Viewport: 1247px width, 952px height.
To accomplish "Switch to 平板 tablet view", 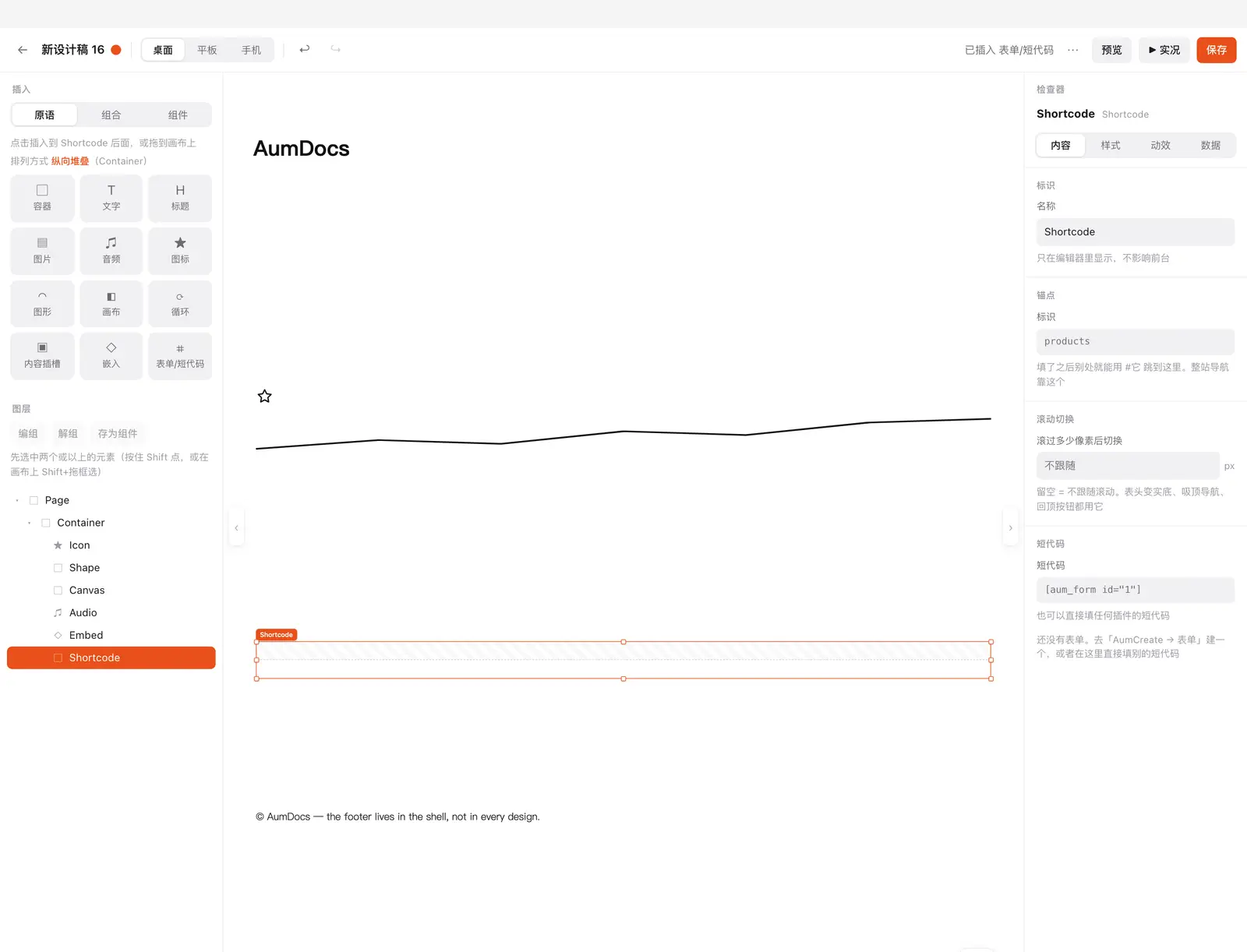I will (207, 50).
